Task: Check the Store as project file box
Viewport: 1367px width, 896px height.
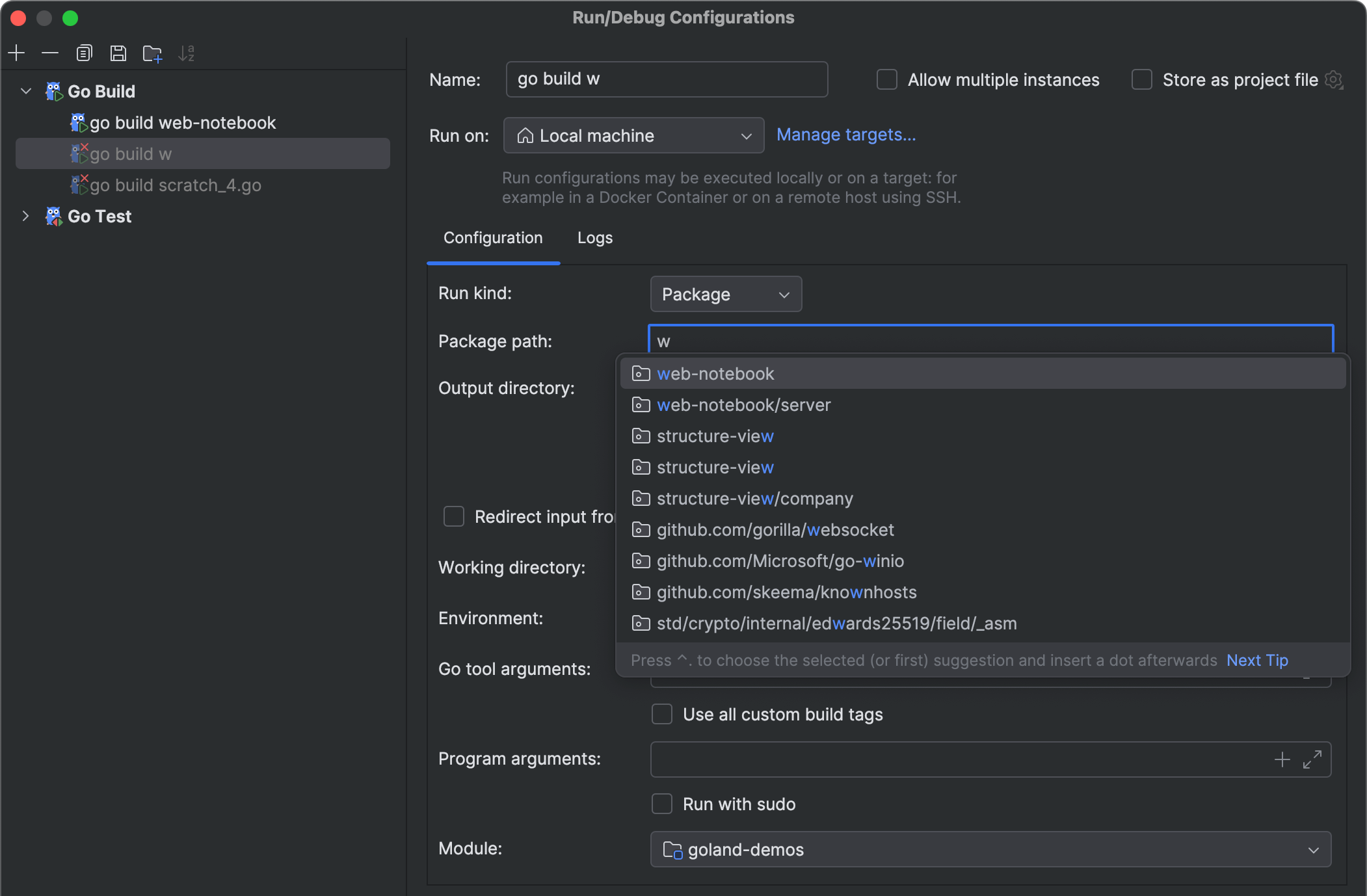Action: (x=1142, y=79)
